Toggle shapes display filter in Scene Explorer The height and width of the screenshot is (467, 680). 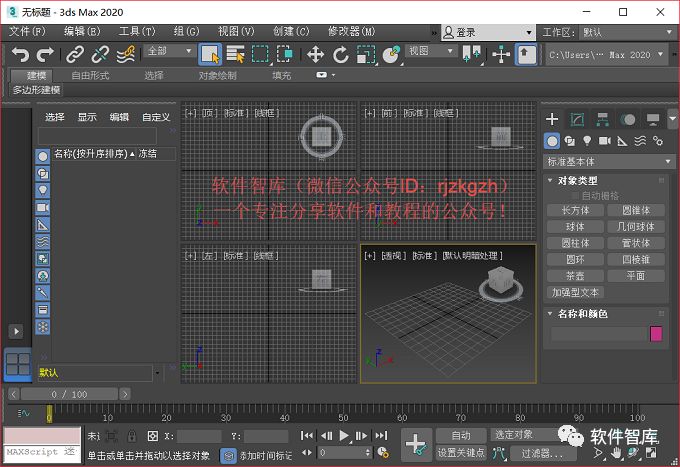point(42,173)
